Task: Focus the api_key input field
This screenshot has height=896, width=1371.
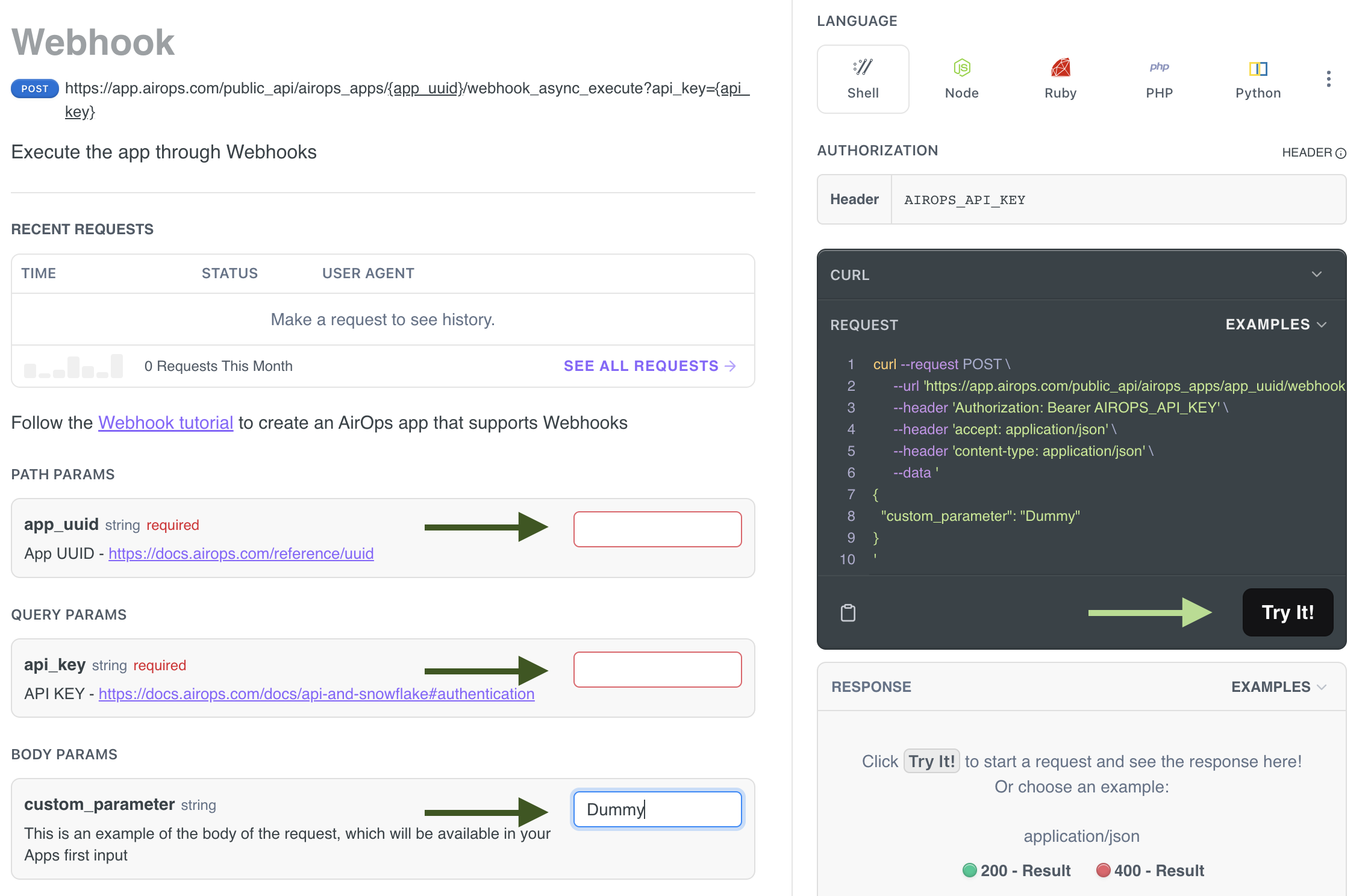Action: click(657, 670)
